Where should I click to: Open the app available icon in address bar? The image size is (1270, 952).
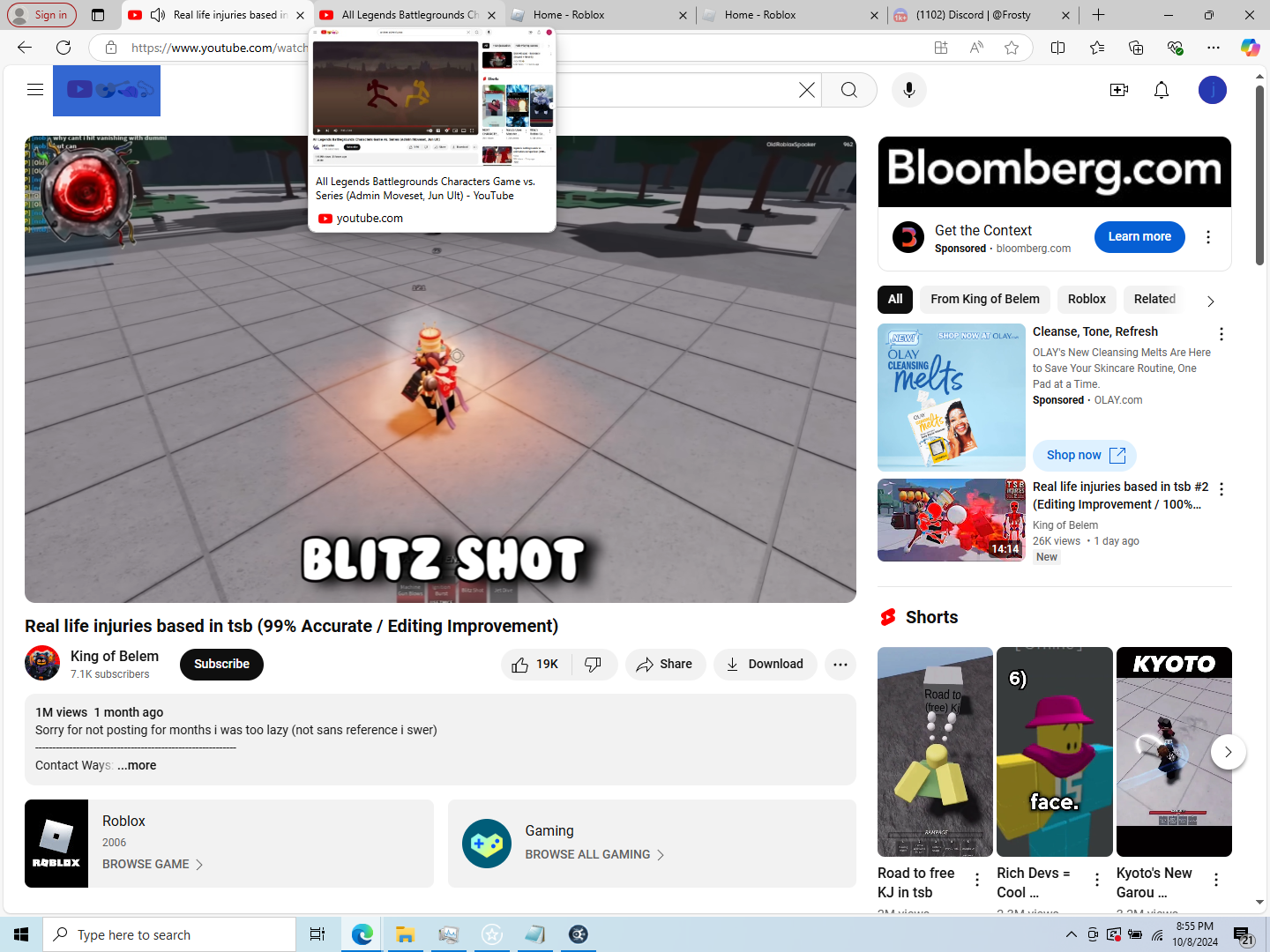click(941, 48)
